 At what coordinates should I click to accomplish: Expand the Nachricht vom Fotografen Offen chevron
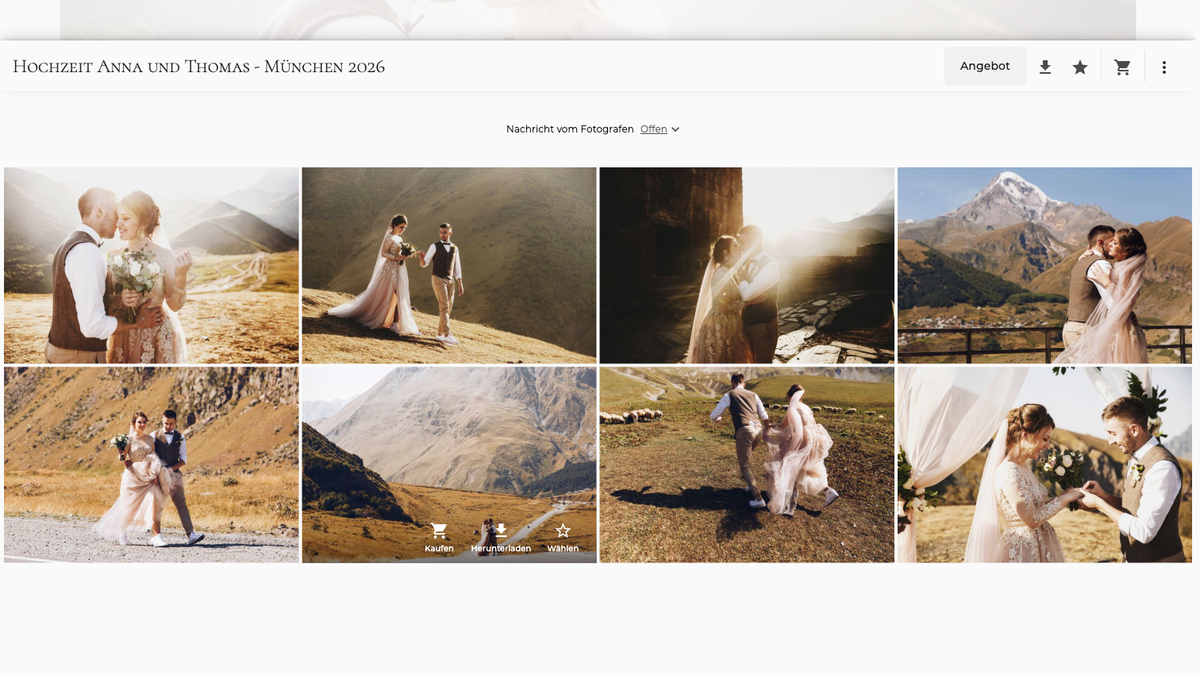point(675,129)
